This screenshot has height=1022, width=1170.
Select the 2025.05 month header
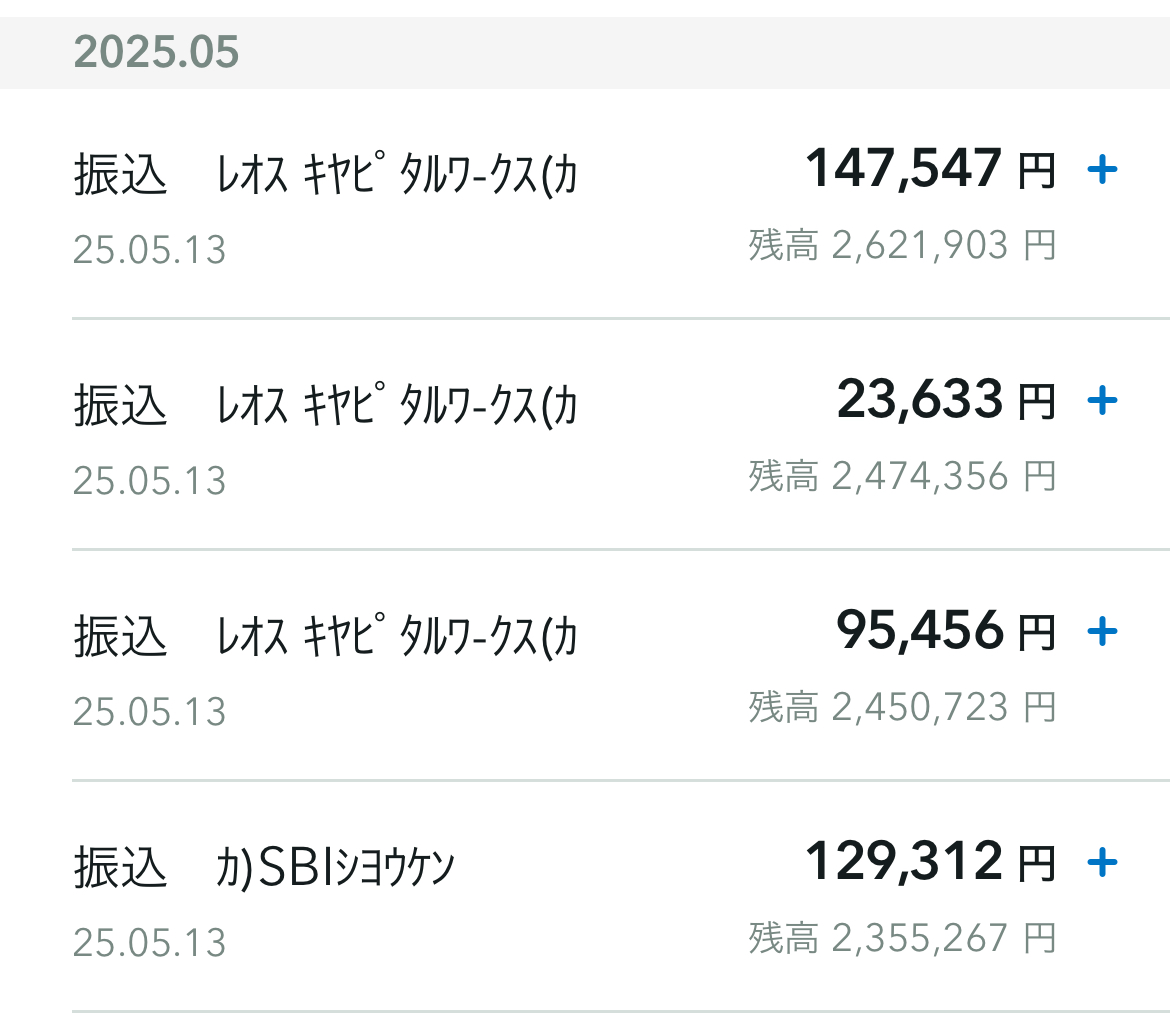coord(585,52)
